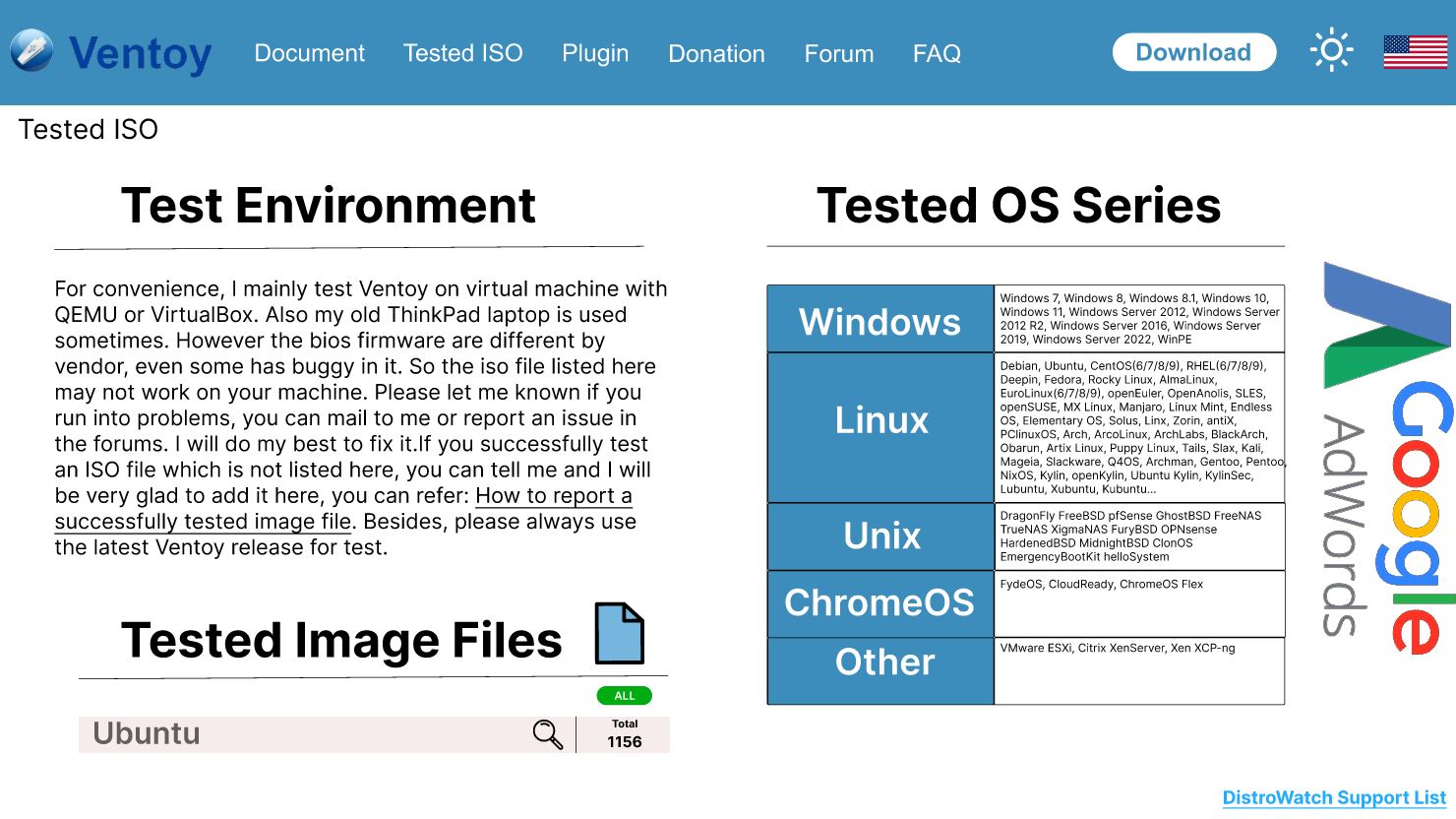Viewport: 1456px width, 819px height.
Task: Click the magnifier search icon
Action: click(547, 734)
